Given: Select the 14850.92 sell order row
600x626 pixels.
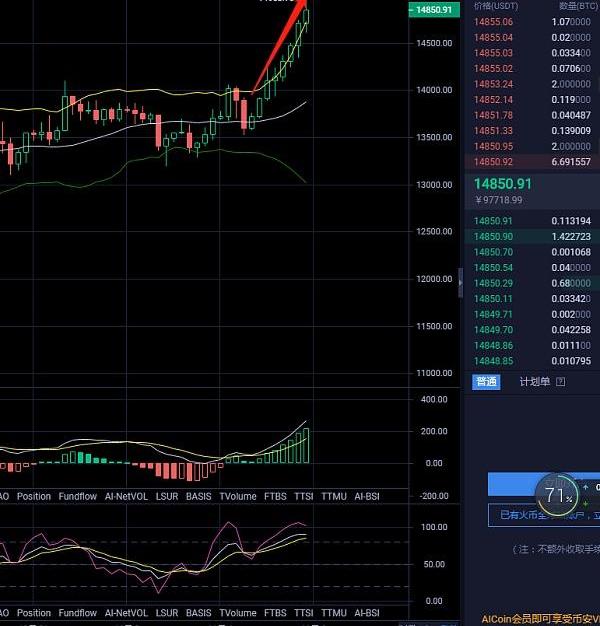Looking at the screenshot, I should [530, 161].
